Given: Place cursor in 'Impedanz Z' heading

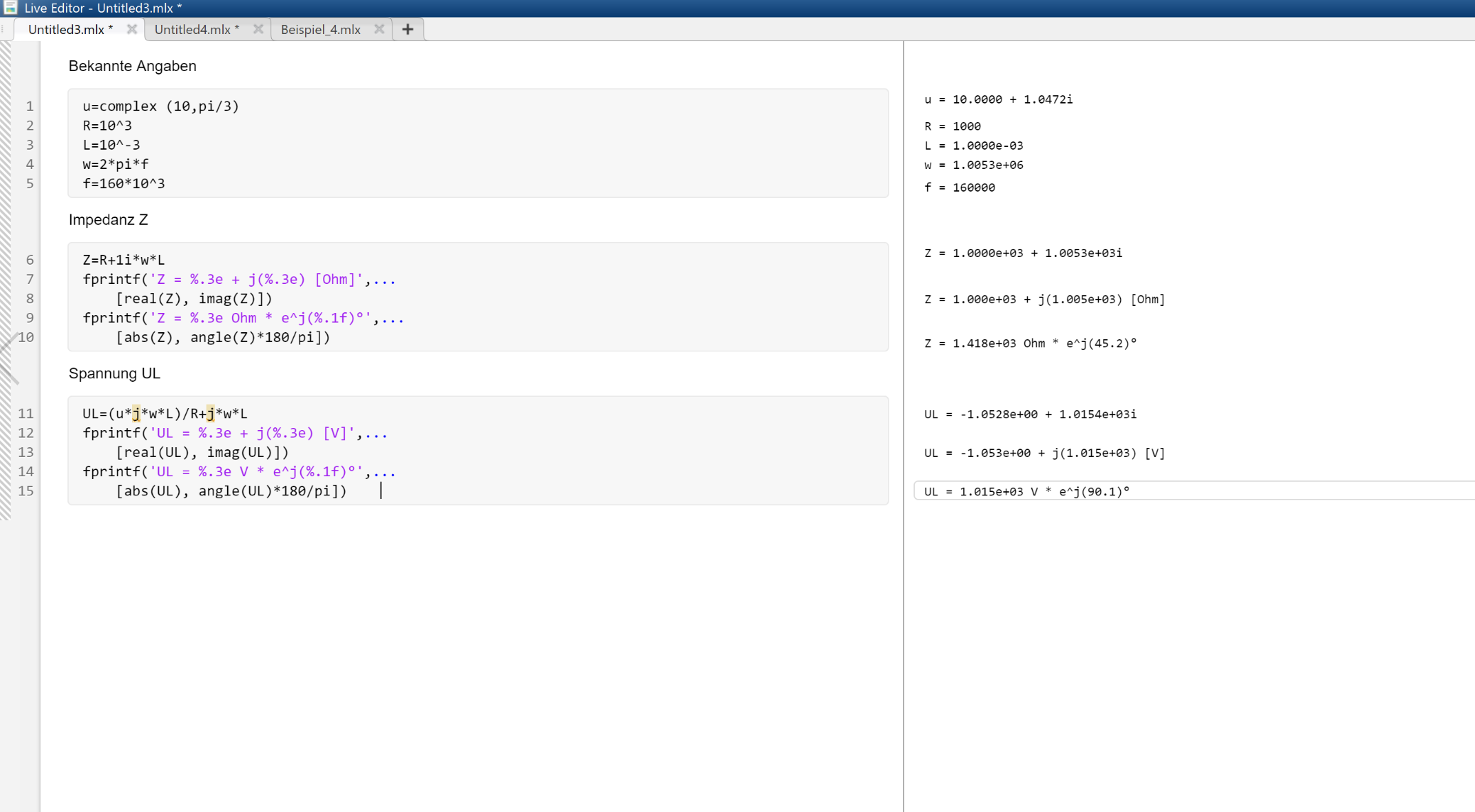Looking at the screenshot, I should click(108, 220).
